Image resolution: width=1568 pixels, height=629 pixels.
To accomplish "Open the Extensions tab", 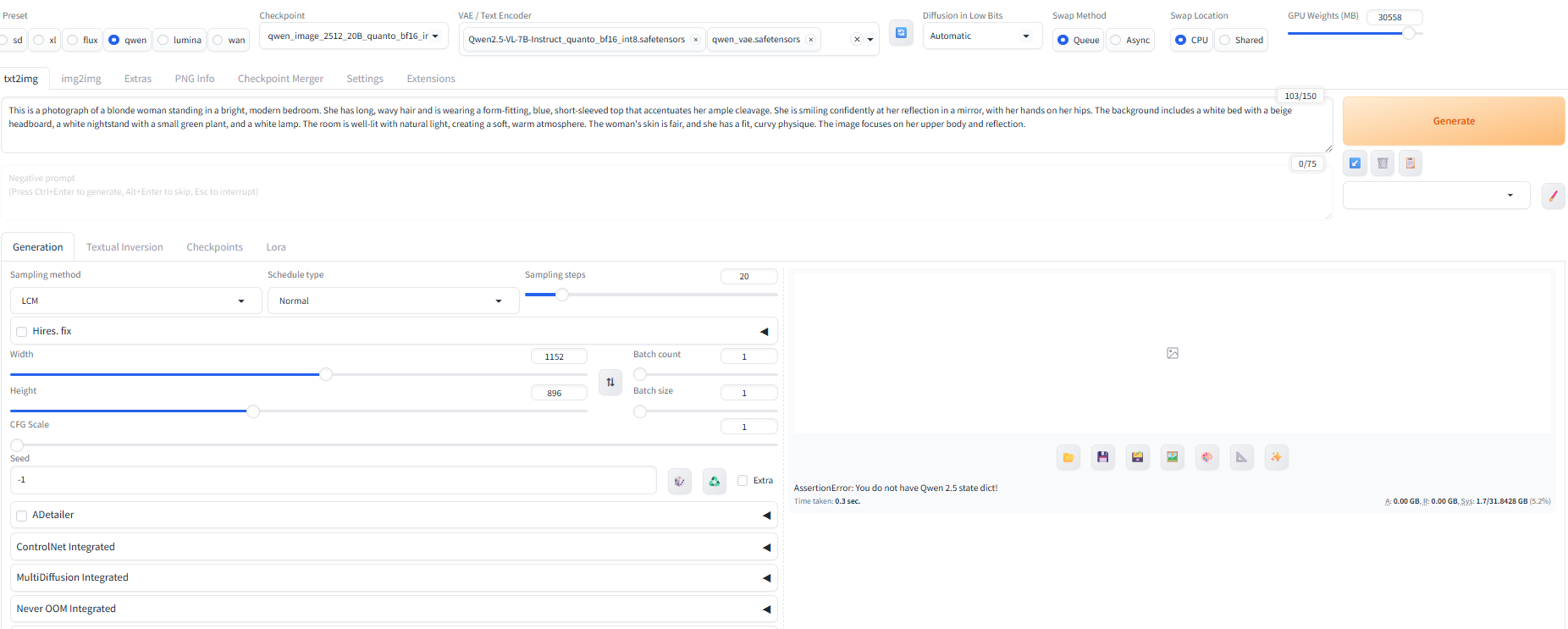I will click(431, 79).
